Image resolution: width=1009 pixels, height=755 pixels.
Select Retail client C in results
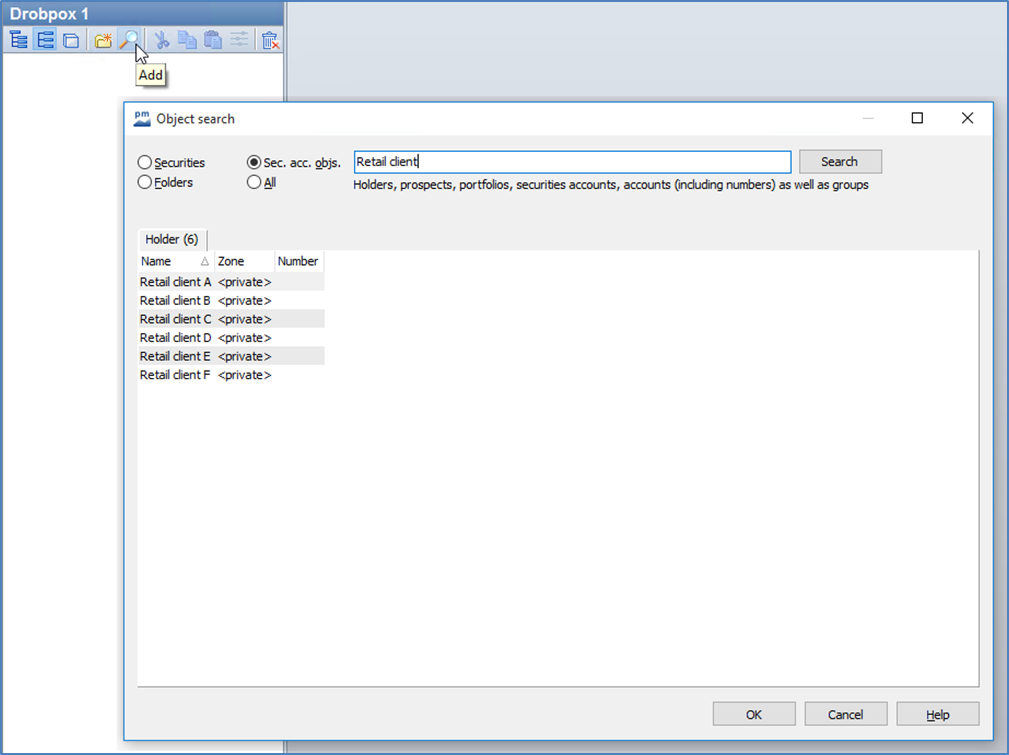pyautogui.click(x=176, y=319)
